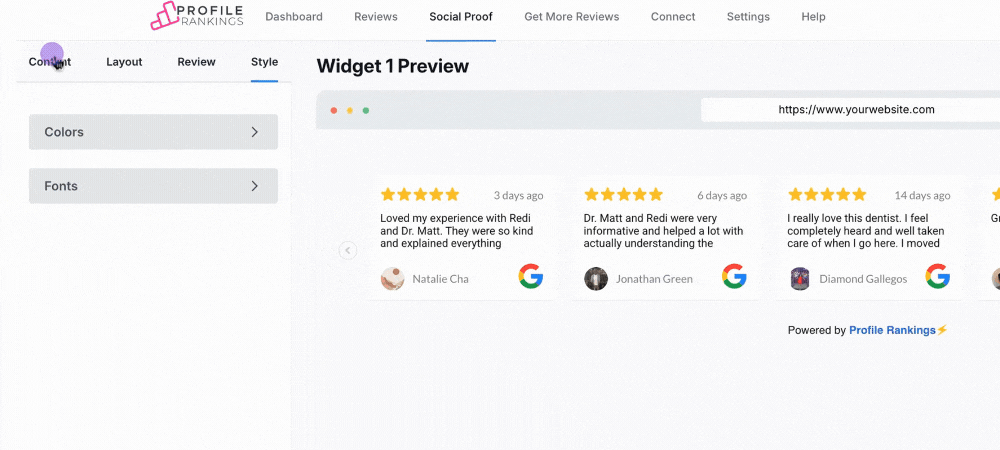Screen dimensions: 1000x450
Task: Click the Google icon on Natalie Cha's review
Action: [x=531, y=277]
